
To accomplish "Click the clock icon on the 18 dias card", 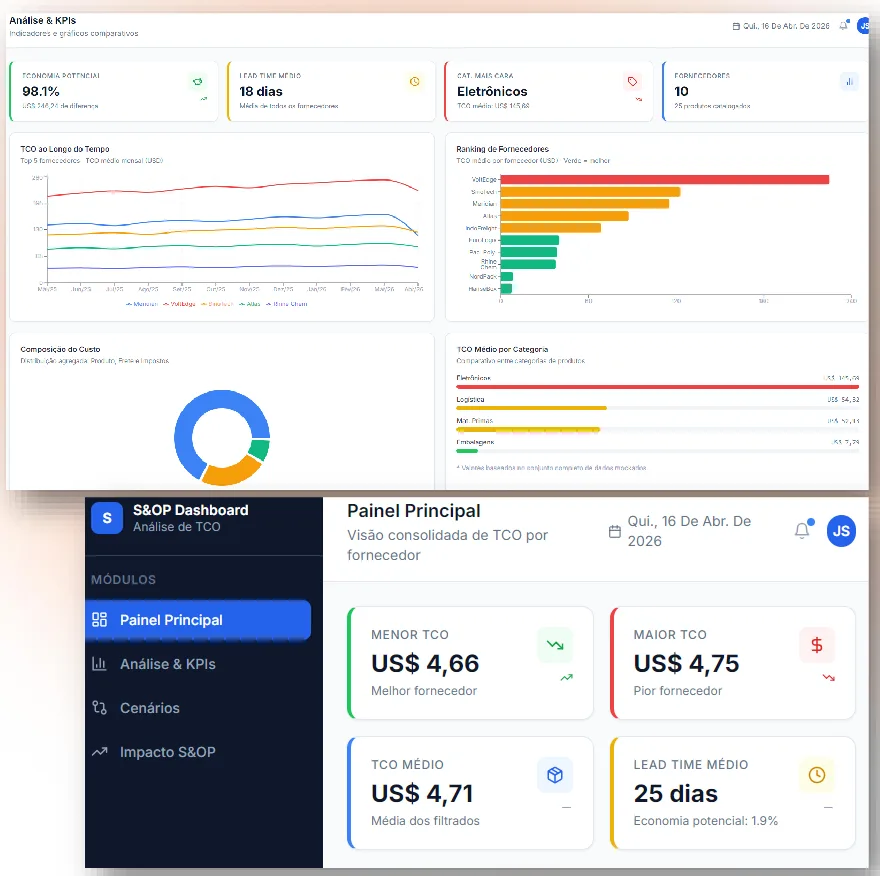I will pos(415,82).
